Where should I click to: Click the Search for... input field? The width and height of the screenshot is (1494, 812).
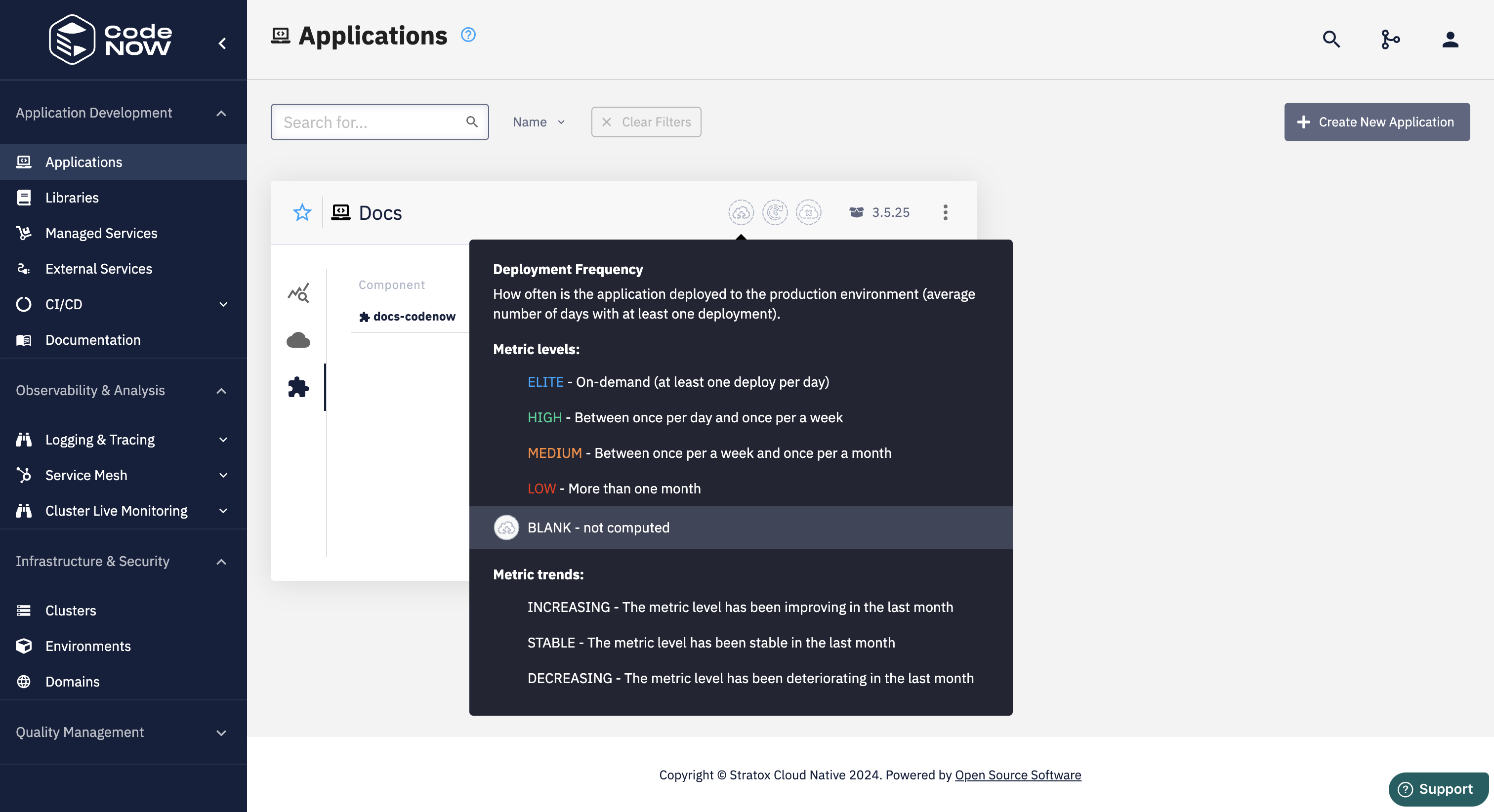click(x=371, y=122)
